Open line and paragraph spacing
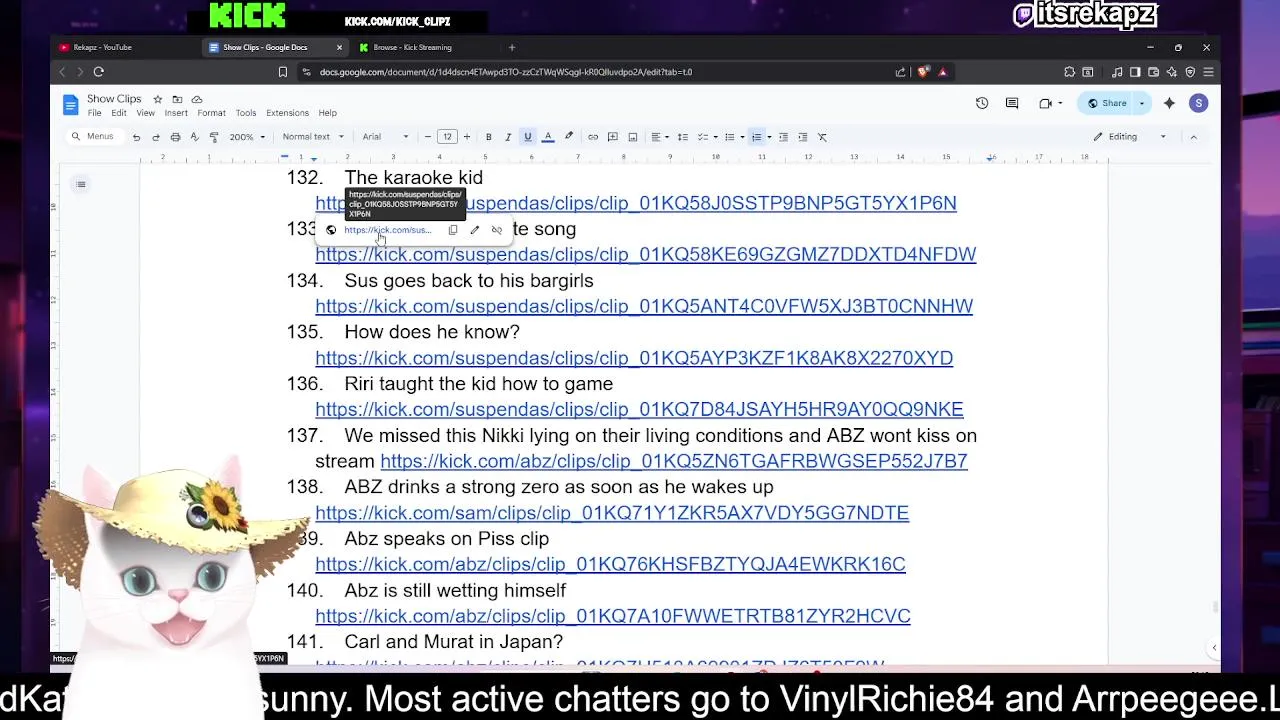 (x=683, y=137)
